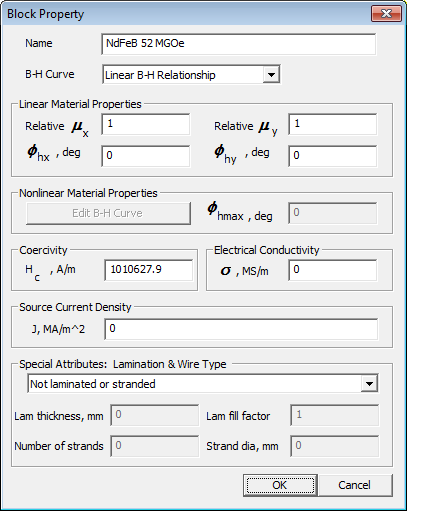428x532 pixels.
Task: Expand the Lamination & Wire Type dropdown arrow
Action: point(369,384)
